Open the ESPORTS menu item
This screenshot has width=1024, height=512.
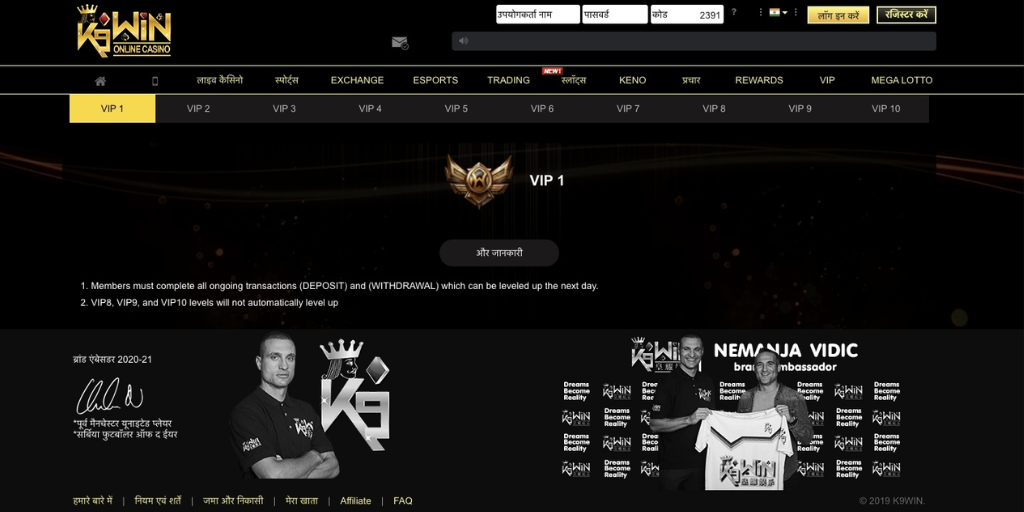(435, 80)
